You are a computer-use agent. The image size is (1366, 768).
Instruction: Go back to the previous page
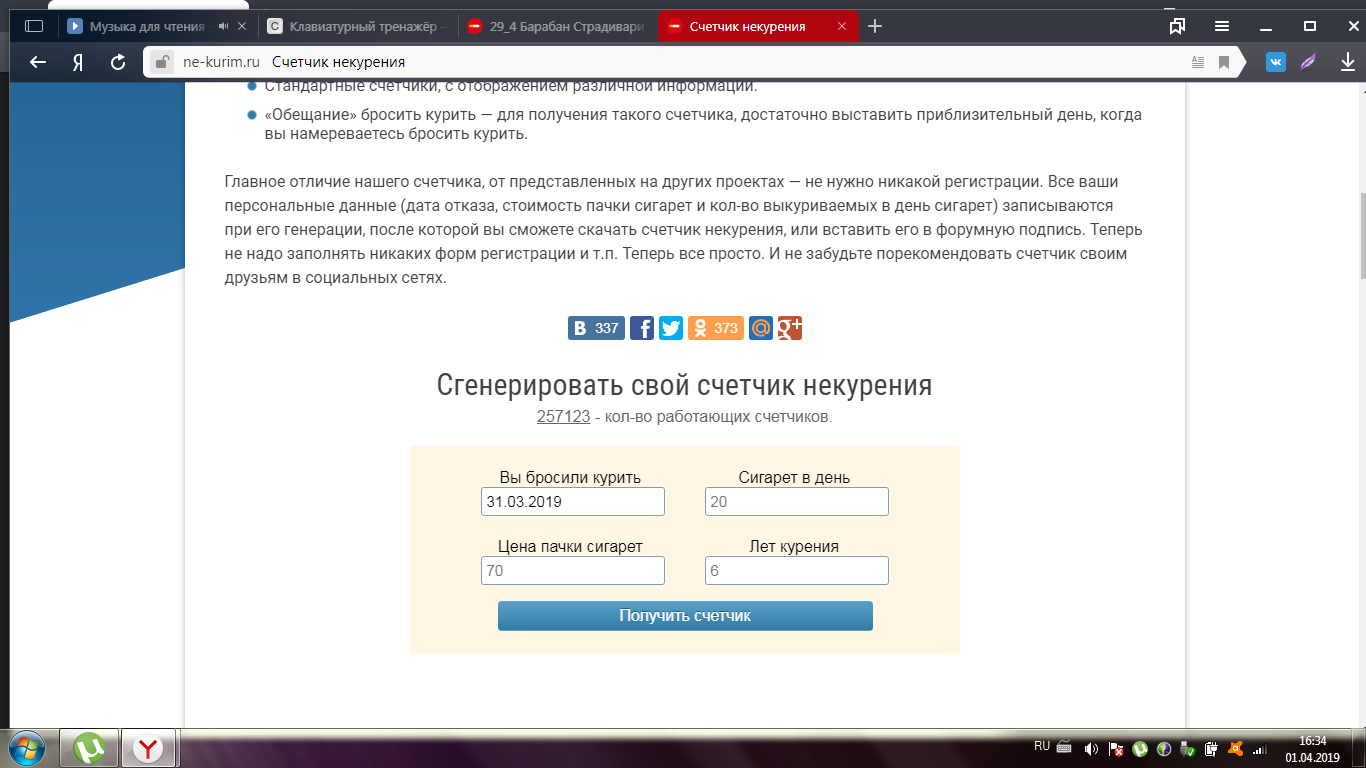pyautogui.click(x=38, y=62)
